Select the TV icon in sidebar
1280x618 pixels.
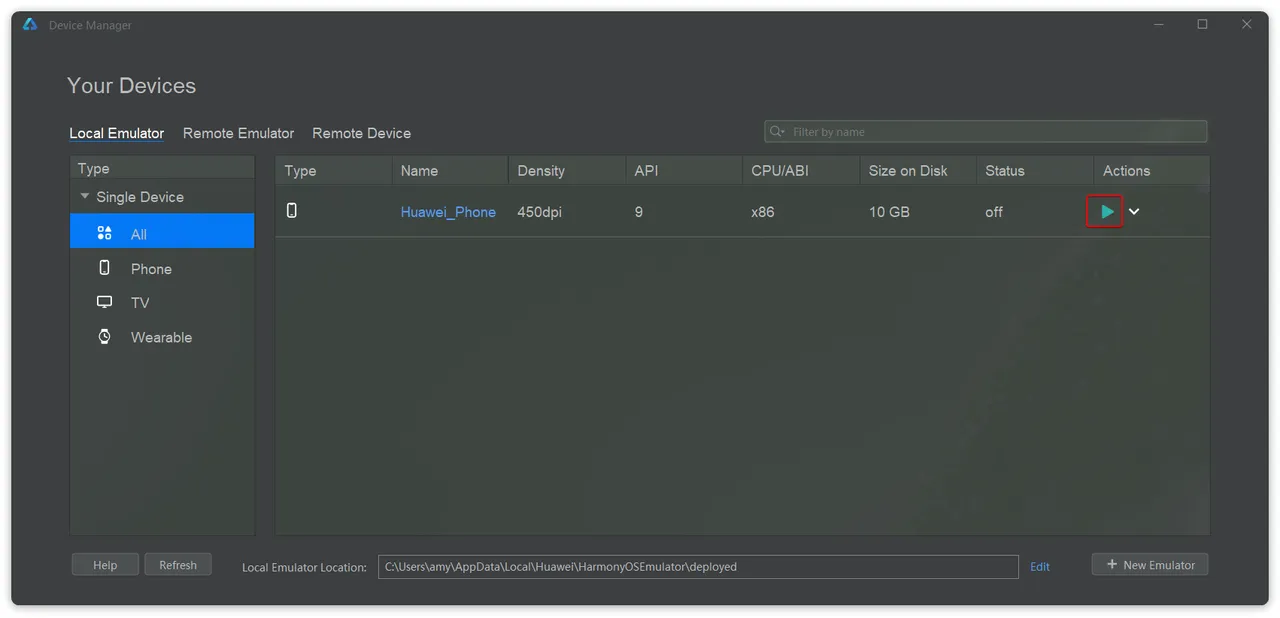coord(104,302)
